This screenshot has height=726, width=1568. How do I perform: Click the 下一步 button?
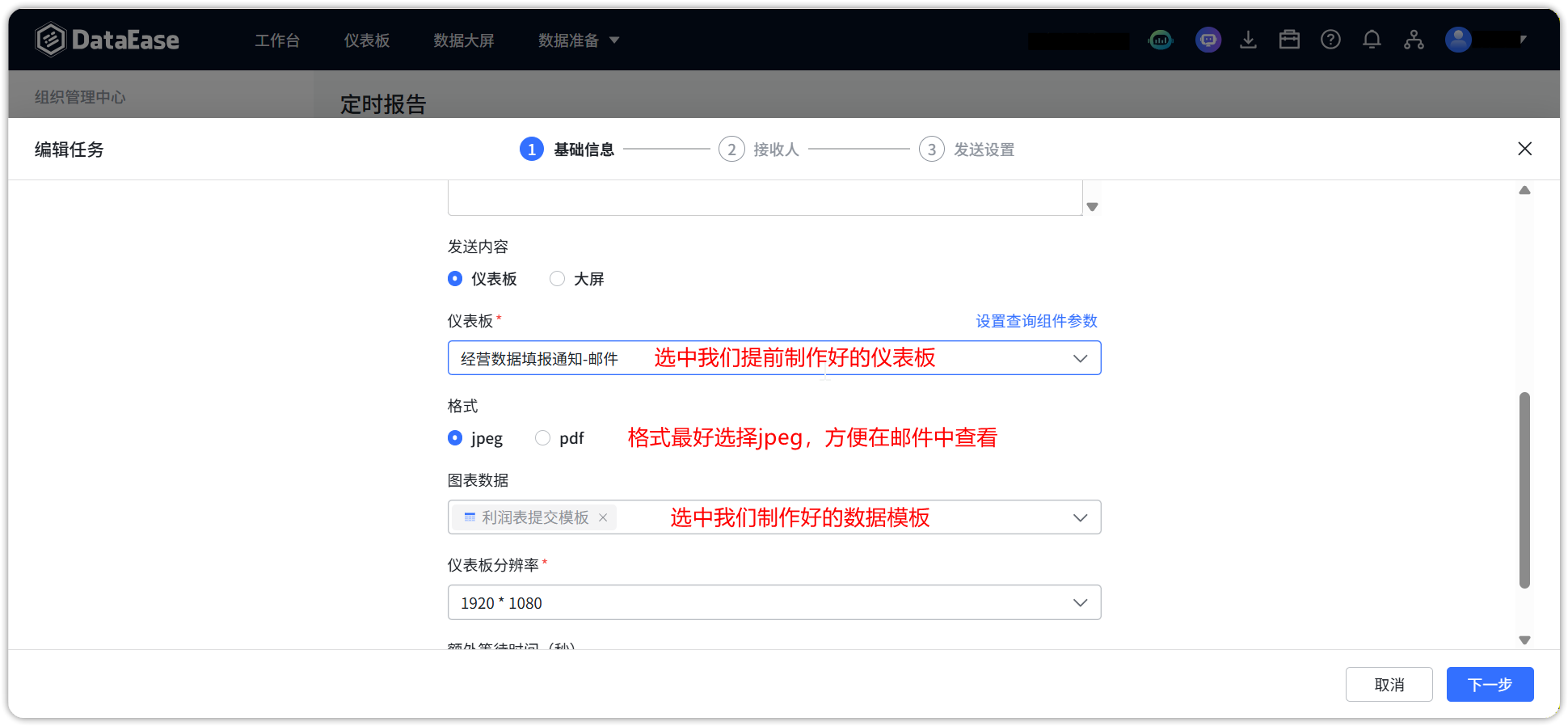click(x=1490, y=685)
